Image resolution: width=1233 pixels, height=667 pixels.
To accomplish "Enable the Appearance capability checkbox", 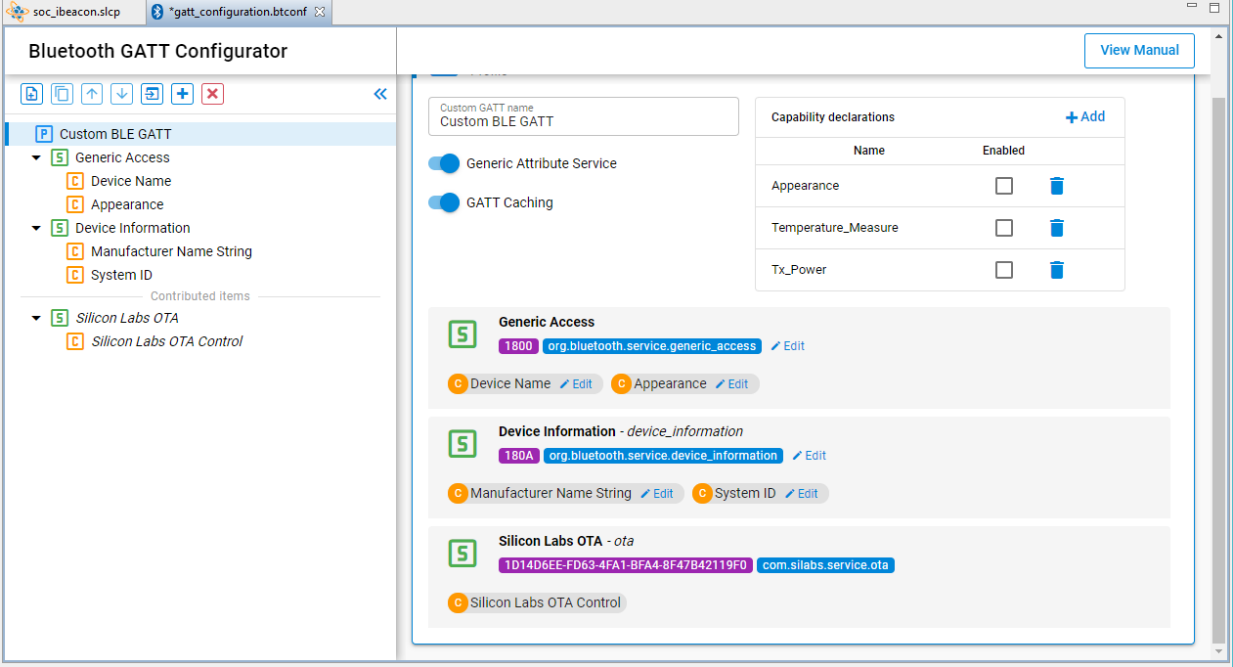I will (1004, 186).
